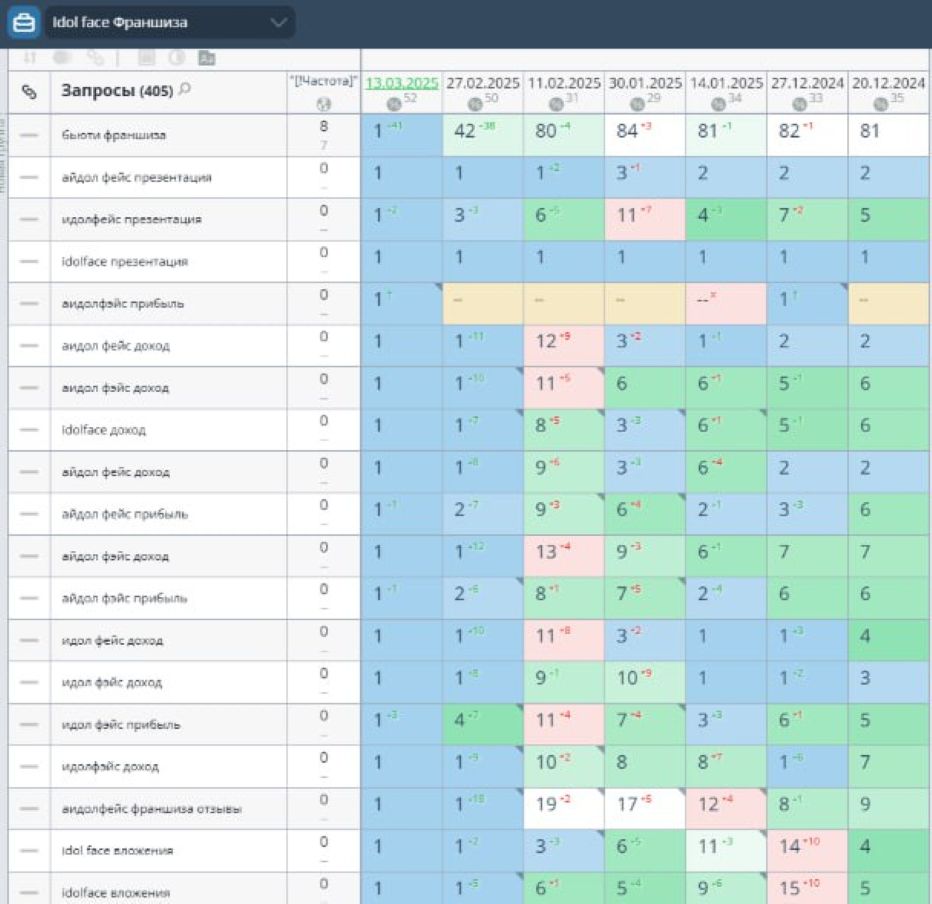Click pink cell 11 in идолфейс презентация row
The width and height of the screenshot is (932, 904).
[645, 219]
